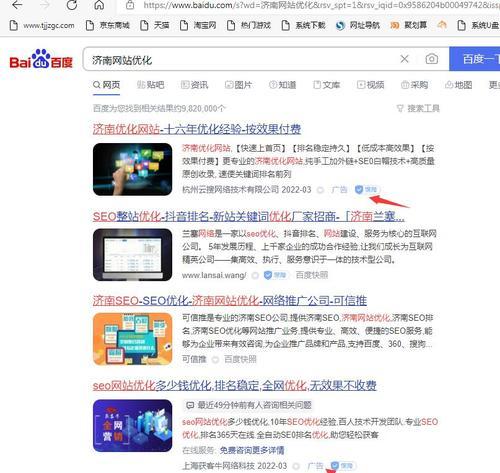Open the 聚划算 bookmark
The image size is (500, 473).
408,25
